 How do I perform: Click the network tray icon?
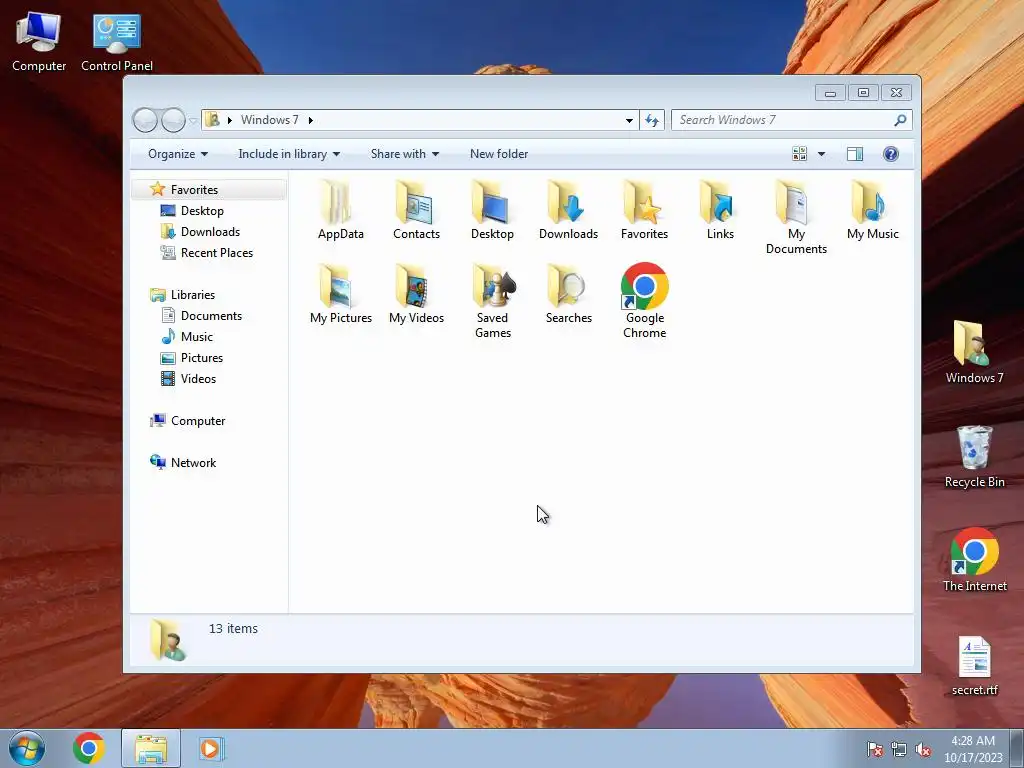[x=899, y=750]
